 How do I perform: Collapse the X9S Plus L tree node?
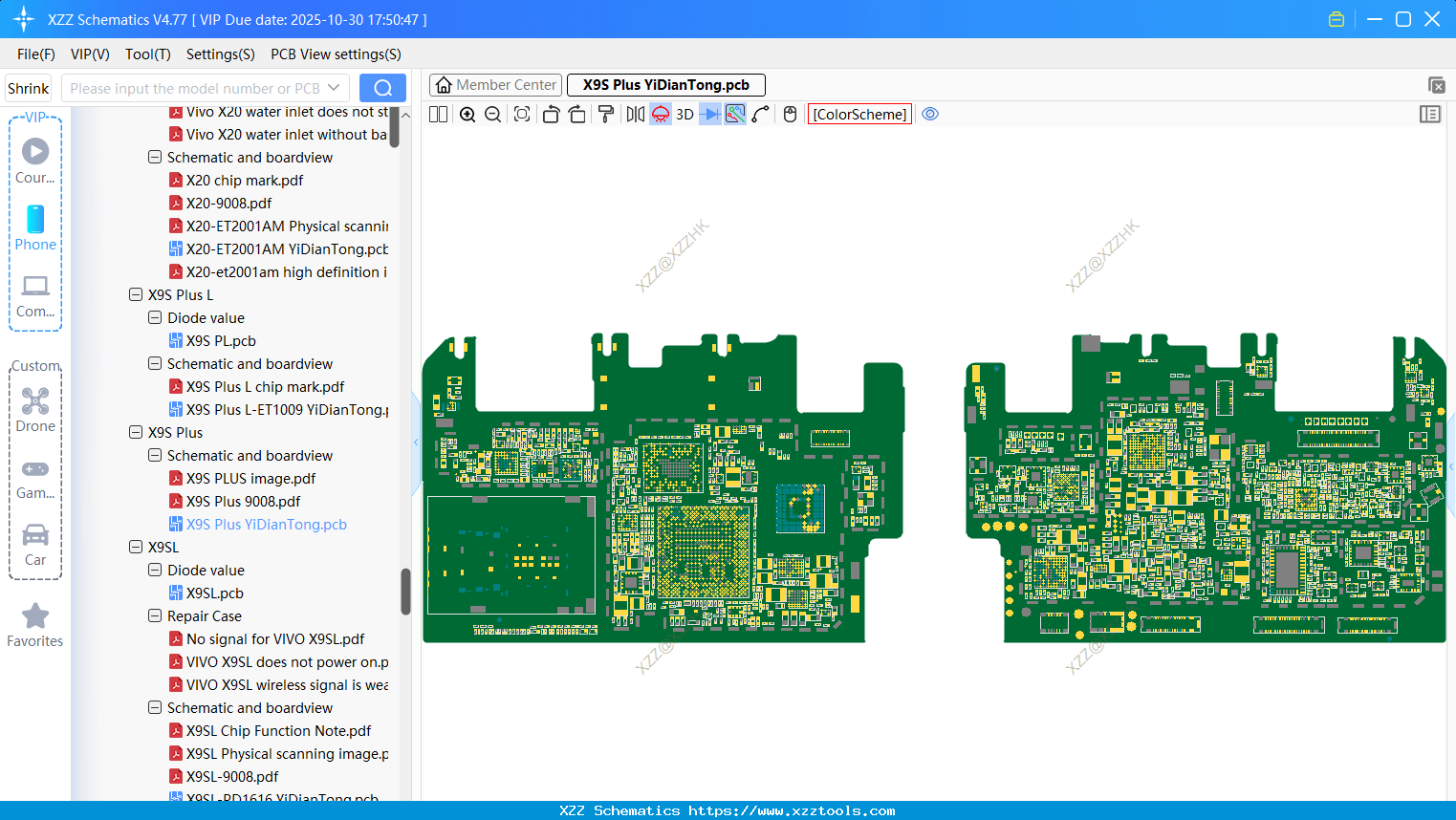coord(136,295)
